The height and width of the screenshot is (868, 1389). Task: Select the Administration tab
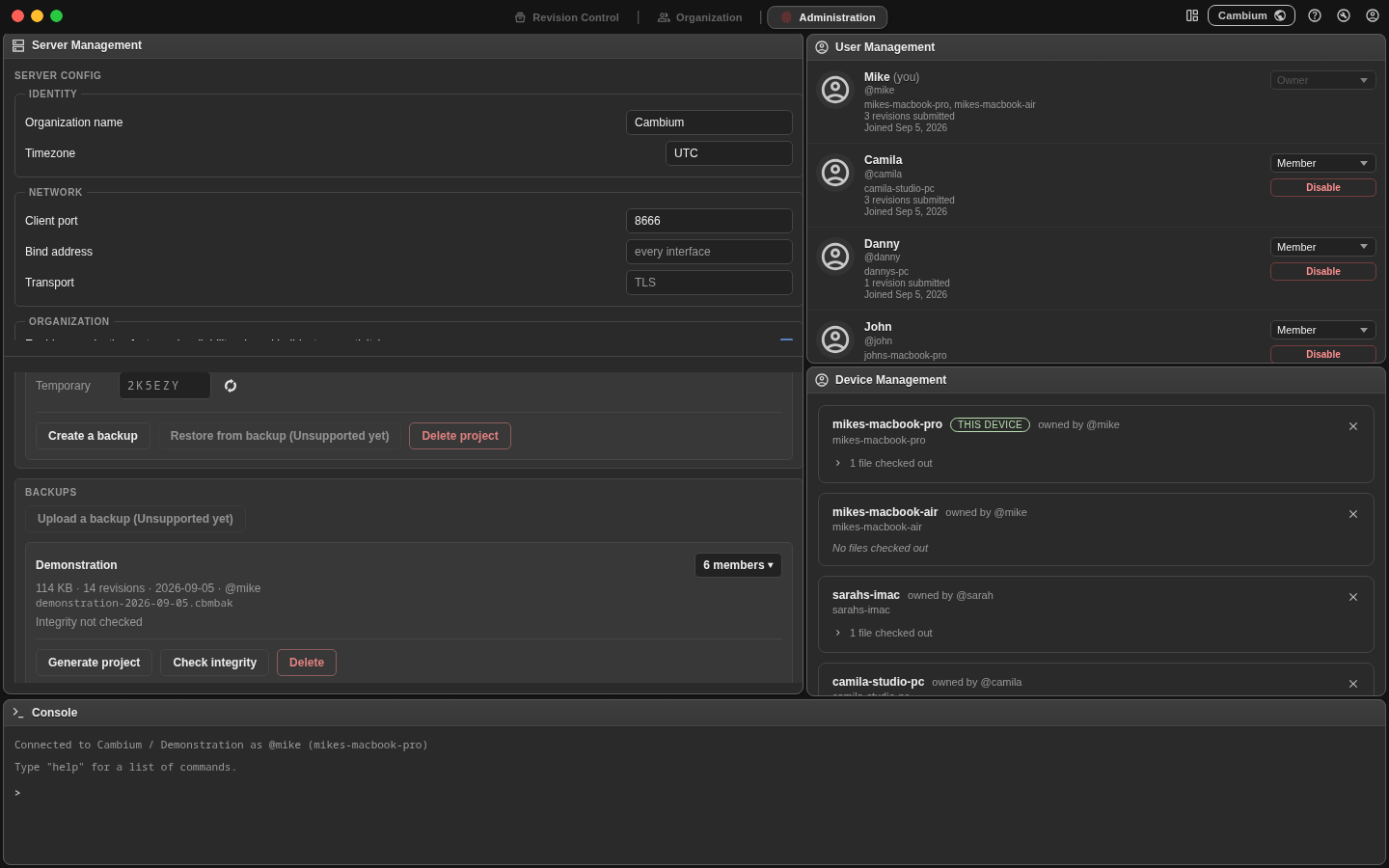coord(828,17)
